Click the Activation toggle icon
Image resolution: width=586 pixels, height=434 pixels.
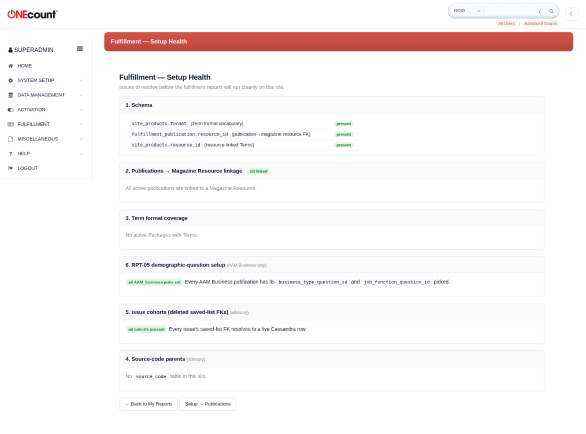pos(10,110)
